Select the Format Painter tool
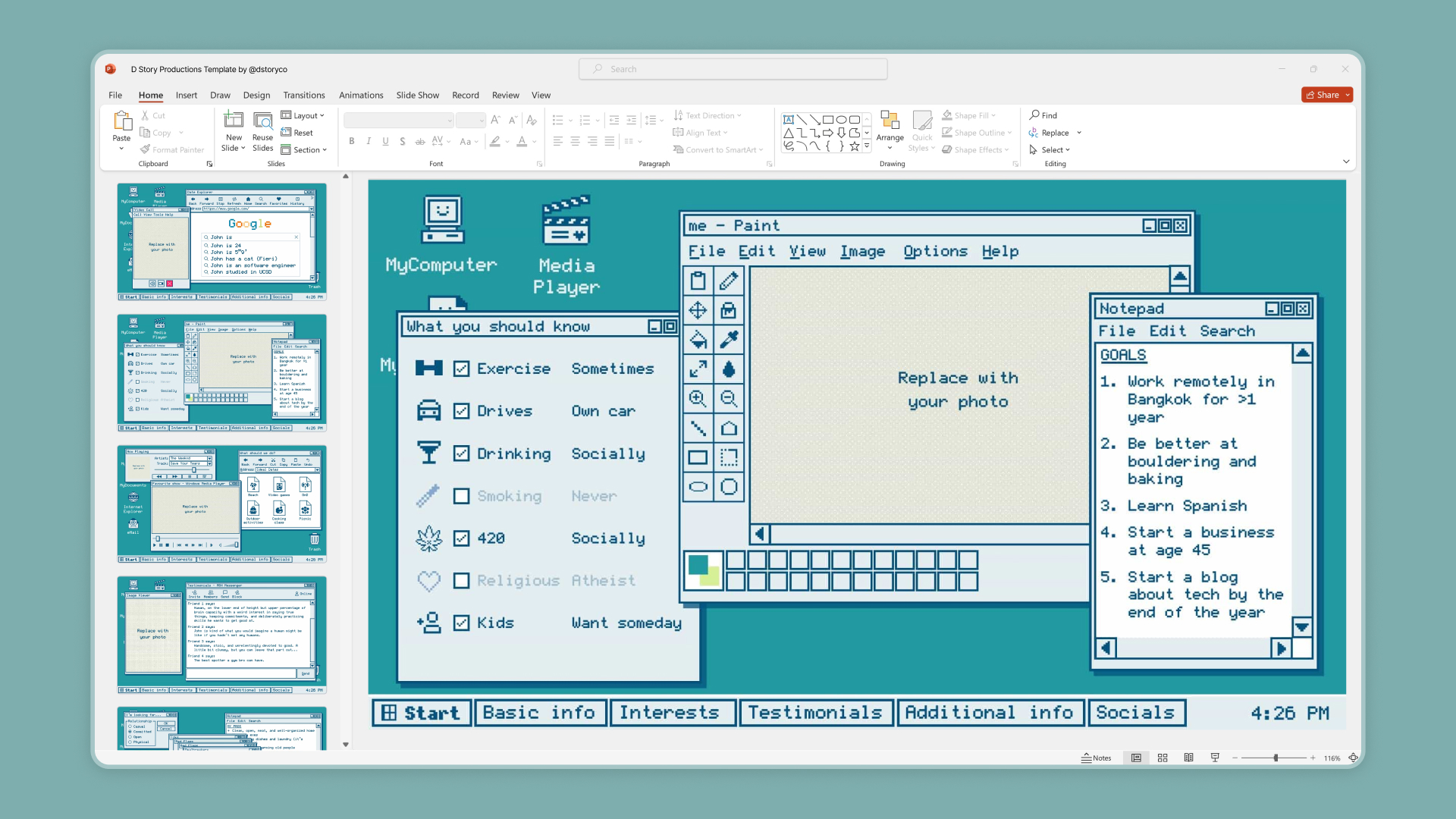 pyautogui.click(x=172, y=149)
